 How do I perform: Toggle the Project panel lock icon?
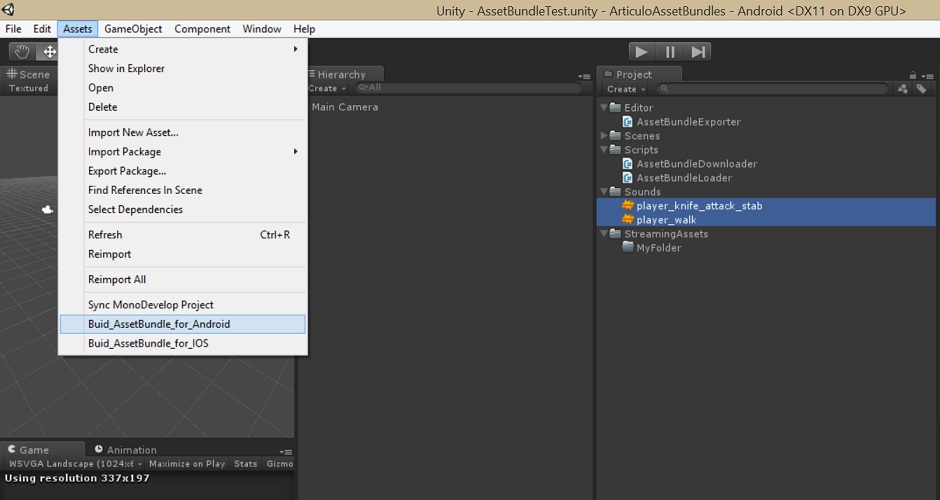pyautogui.click(x=913, y=75)
